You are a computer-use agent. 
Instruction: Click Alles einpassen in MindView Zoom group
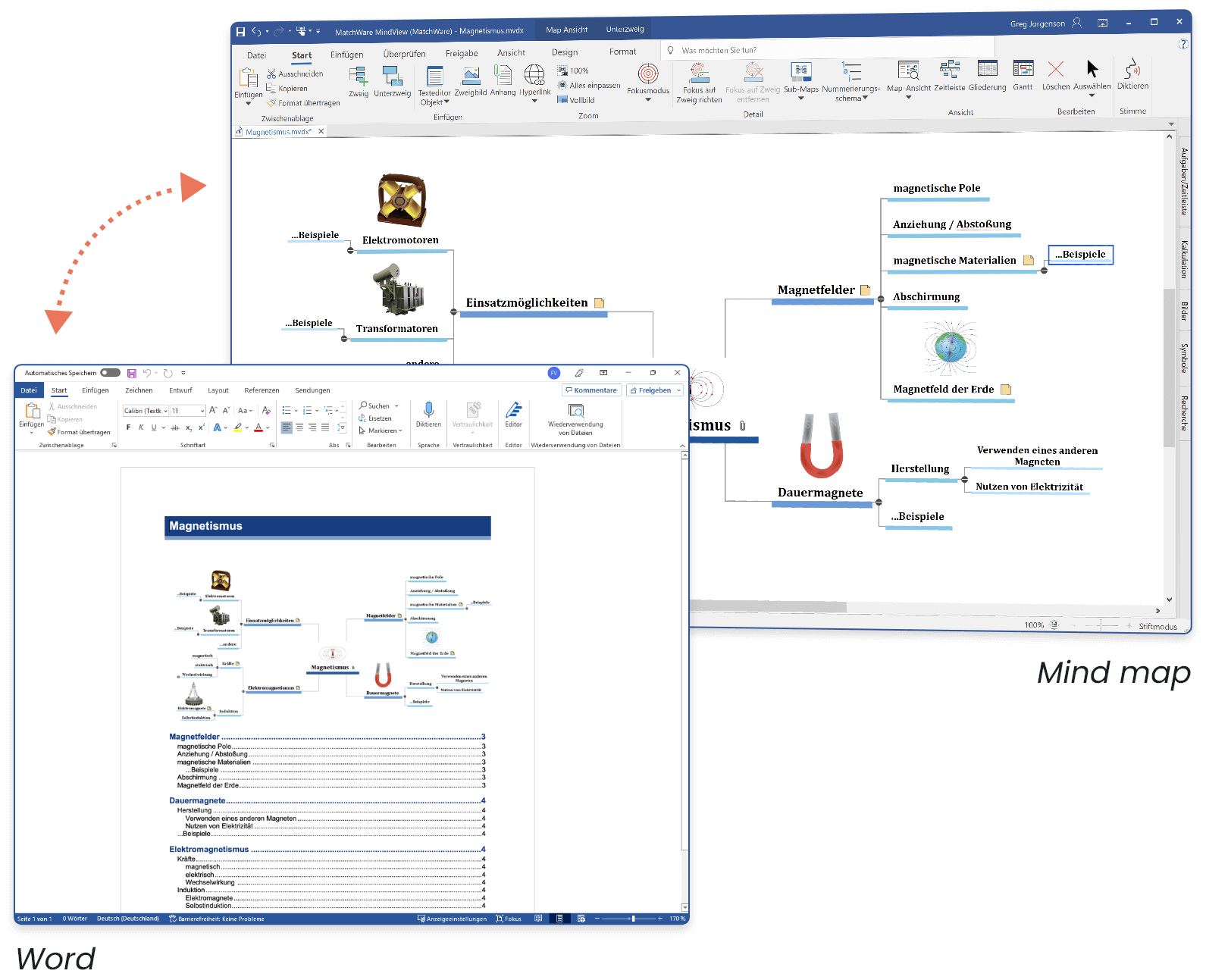pyautogui.click(x=589, y=86)
